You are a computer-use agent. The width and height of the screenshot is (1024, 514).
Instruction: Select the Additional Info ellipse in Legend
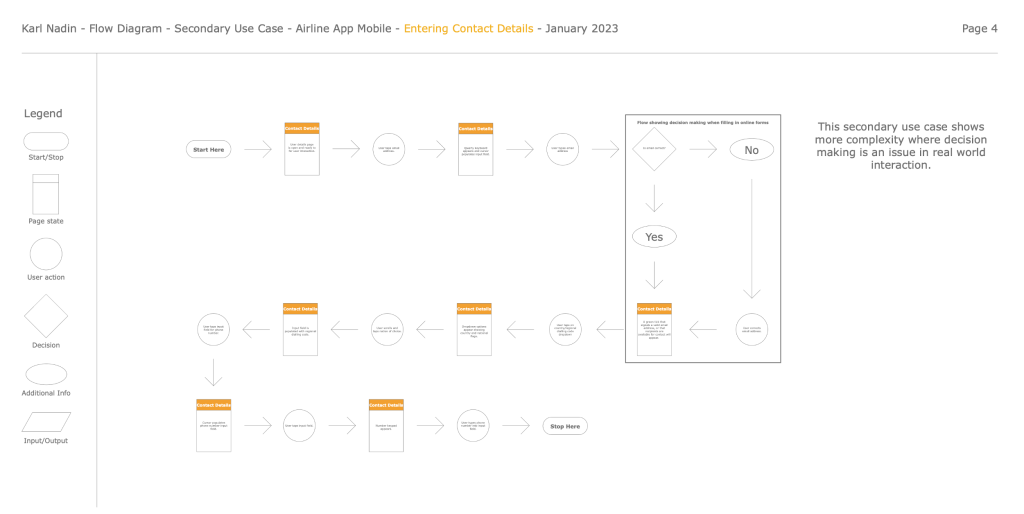pos(46,374)
